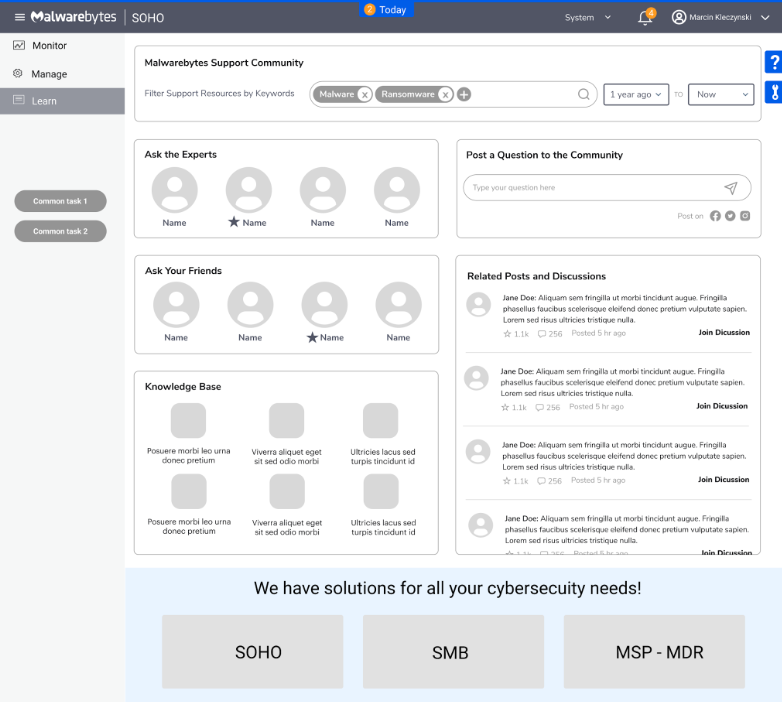Image resolution: width=782 pixels, height=702 pixels.
Task: Remove the Ransomware keyword filter chip
Action: pyautogui.click(x=445, y=95)
